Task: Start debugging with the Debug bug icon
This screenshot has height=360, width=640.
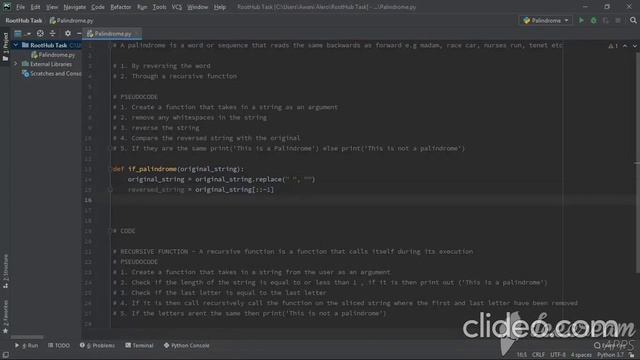Action: tap(593, 20)
